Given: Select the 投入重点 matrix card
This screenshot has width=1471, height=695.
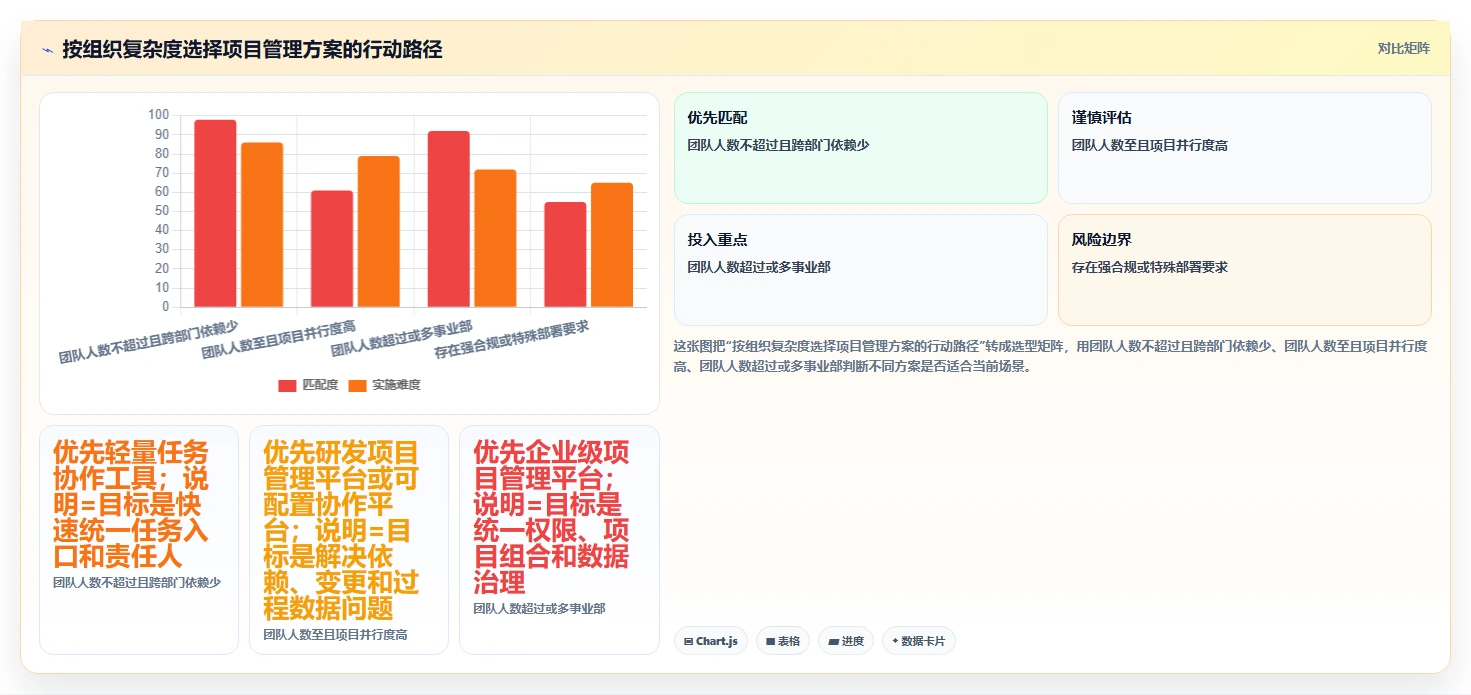Looking at the screenshot, I should tap(861, 270).
